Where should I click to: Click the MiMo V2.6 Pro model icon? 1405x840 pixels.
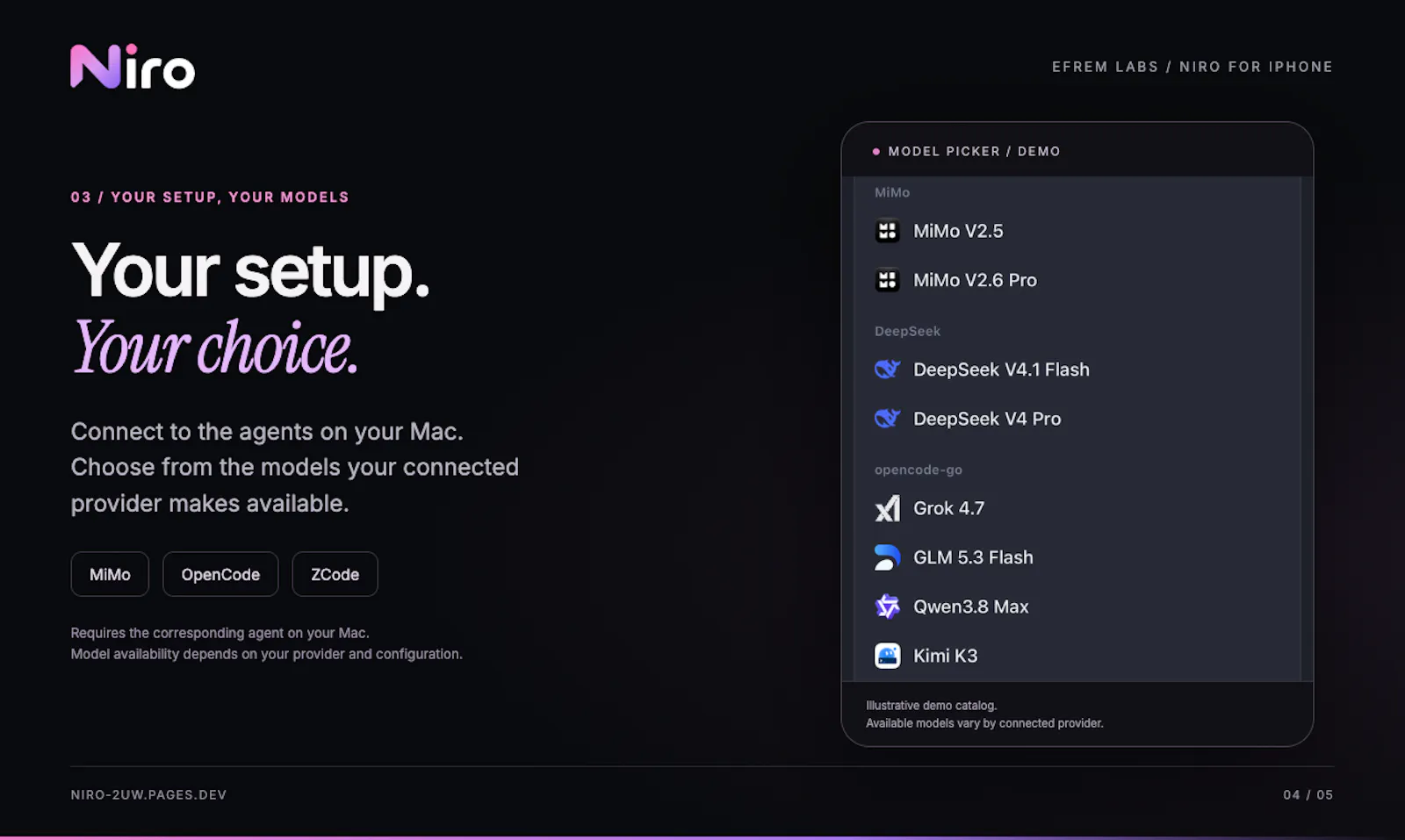coord(888,280)
